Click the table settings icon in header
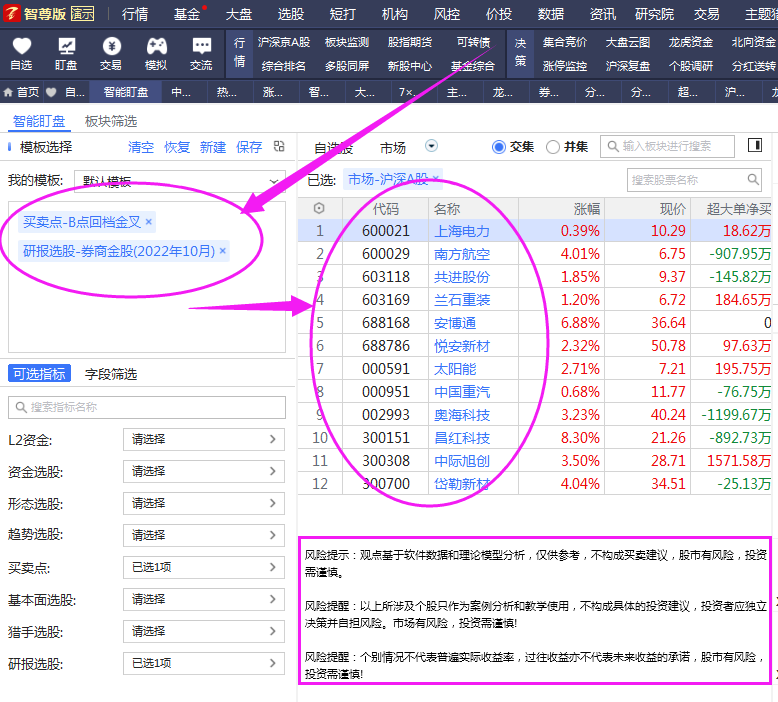Image resolution: width=778 pixels, height=702 pixels. click(x=319, y=208)
